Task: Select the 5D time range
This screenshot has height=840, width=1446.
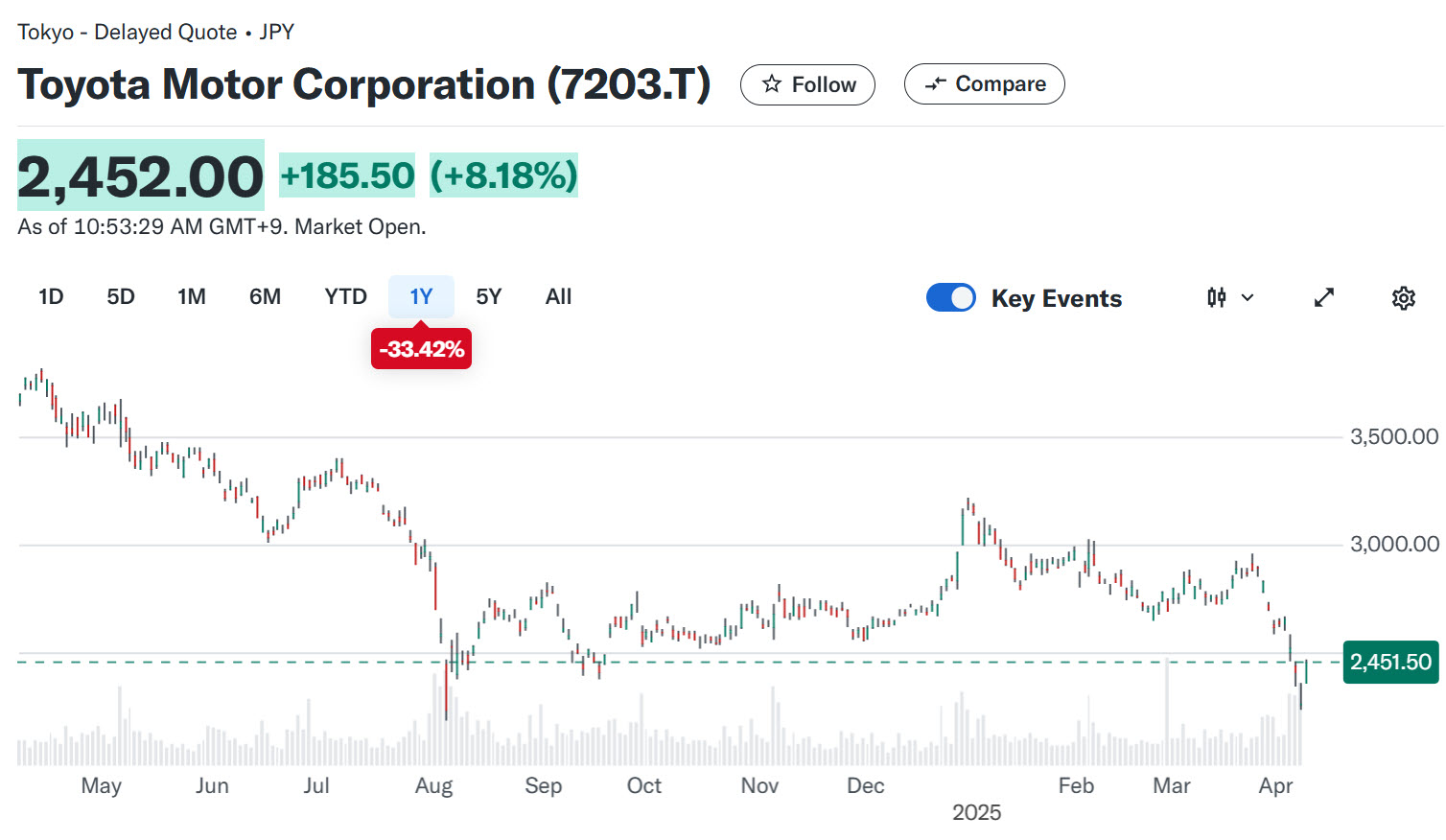Action: pos(121,297)
